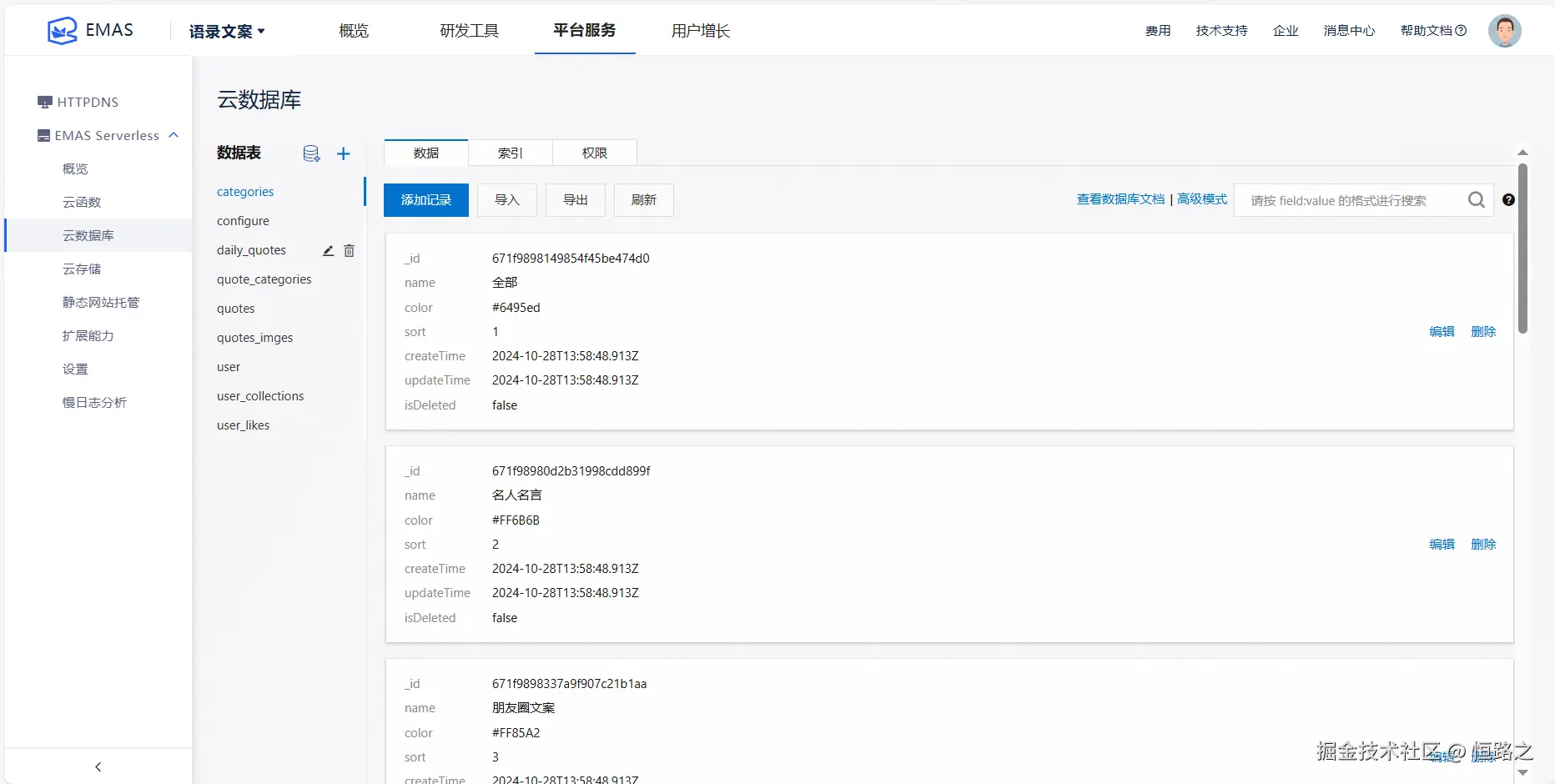Select the daily_quotes data table
The width and height of the screenshot is (1555, 784).
(251, 250)
